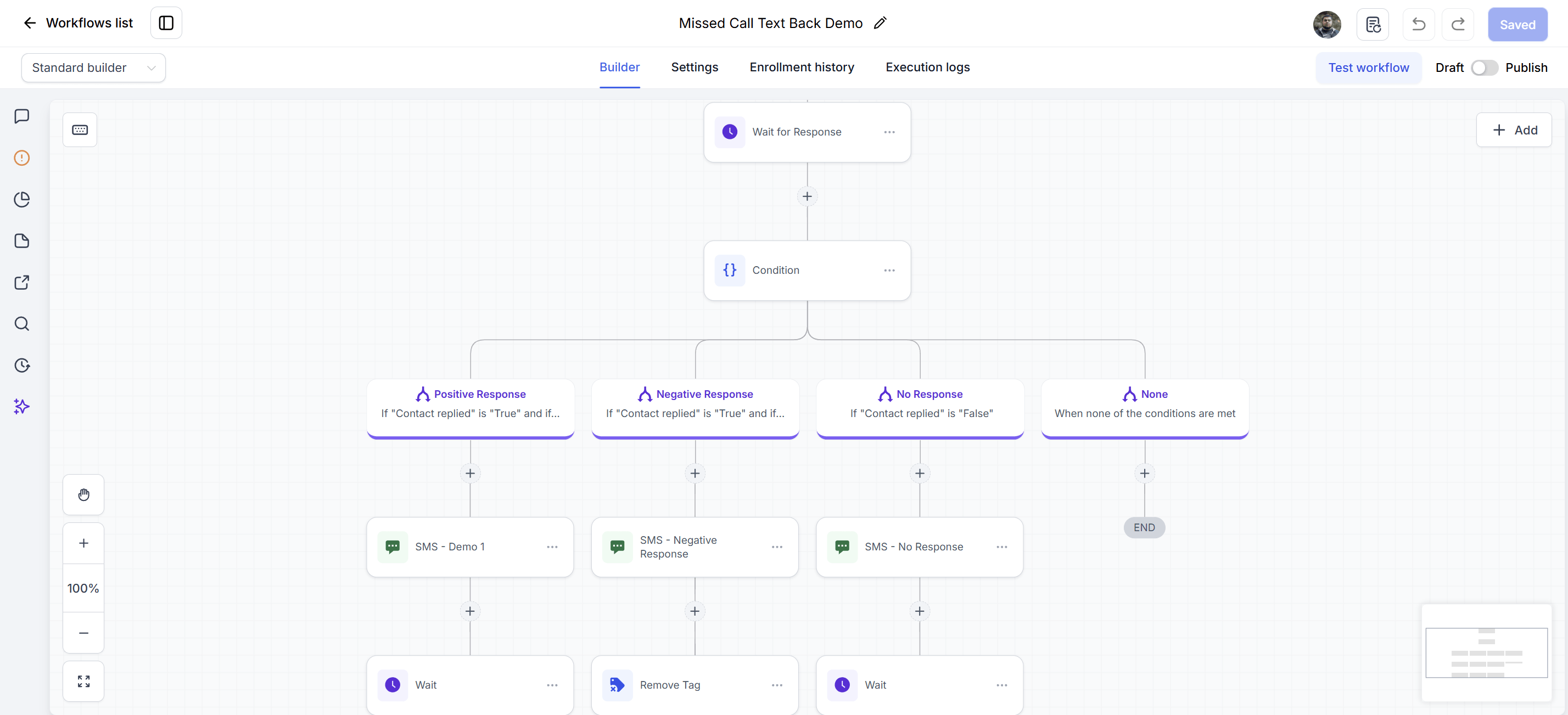
Task: Open Wait for Response node options menu
Action: click(x=889, y=132)
